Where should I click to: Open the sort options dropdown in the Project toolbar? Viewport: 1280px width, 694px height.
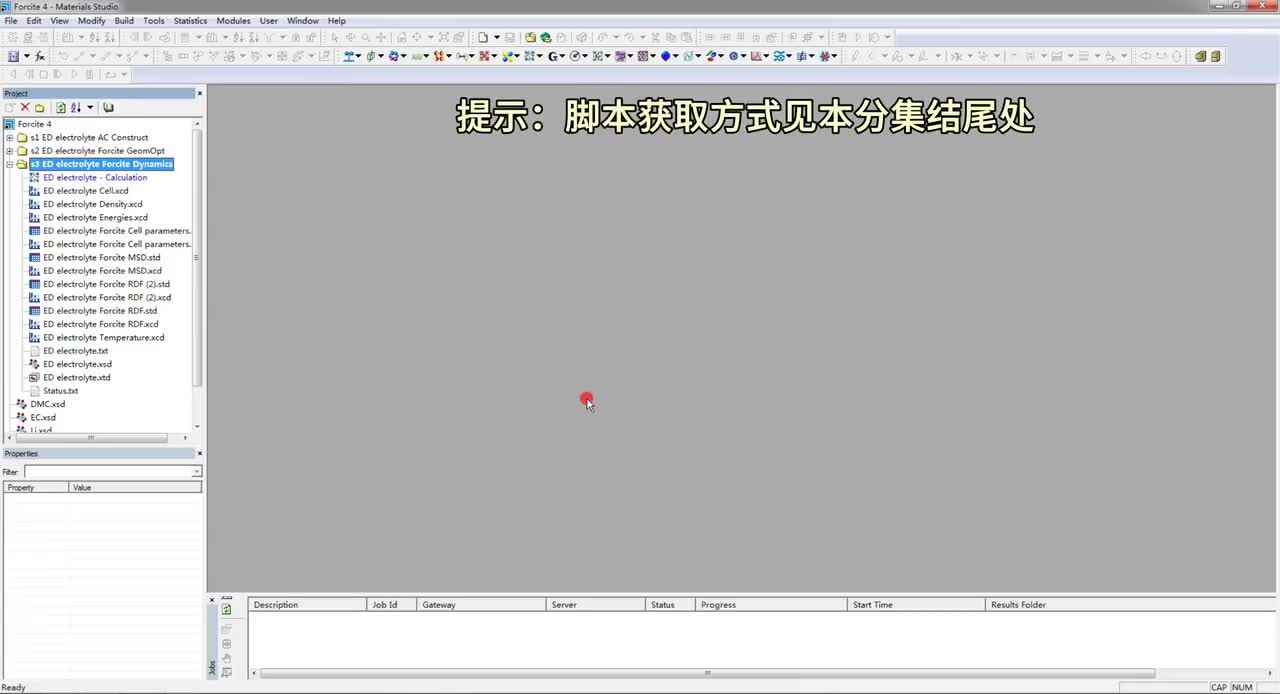(x=90, y=107)
